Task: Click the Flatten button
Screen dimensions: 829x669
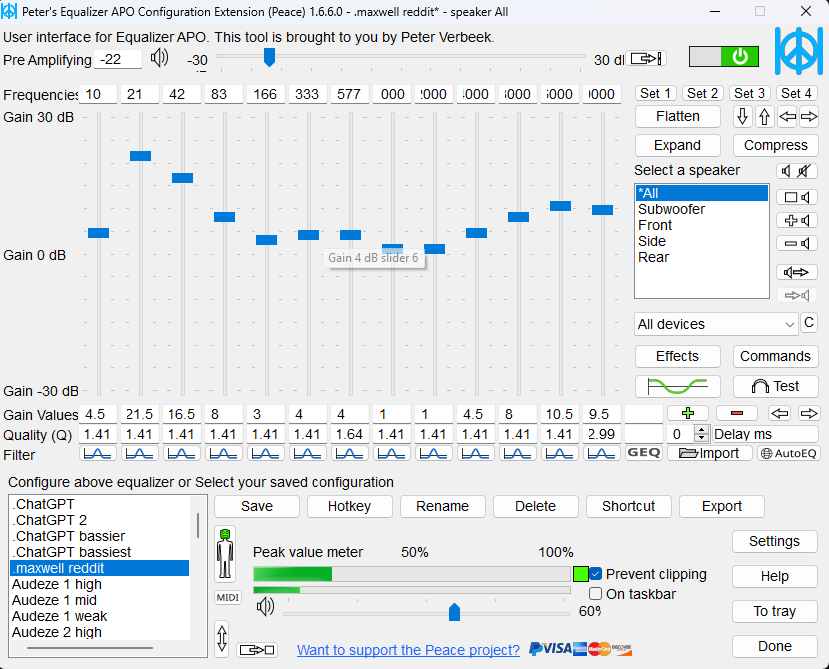Action: coord(677,116)
